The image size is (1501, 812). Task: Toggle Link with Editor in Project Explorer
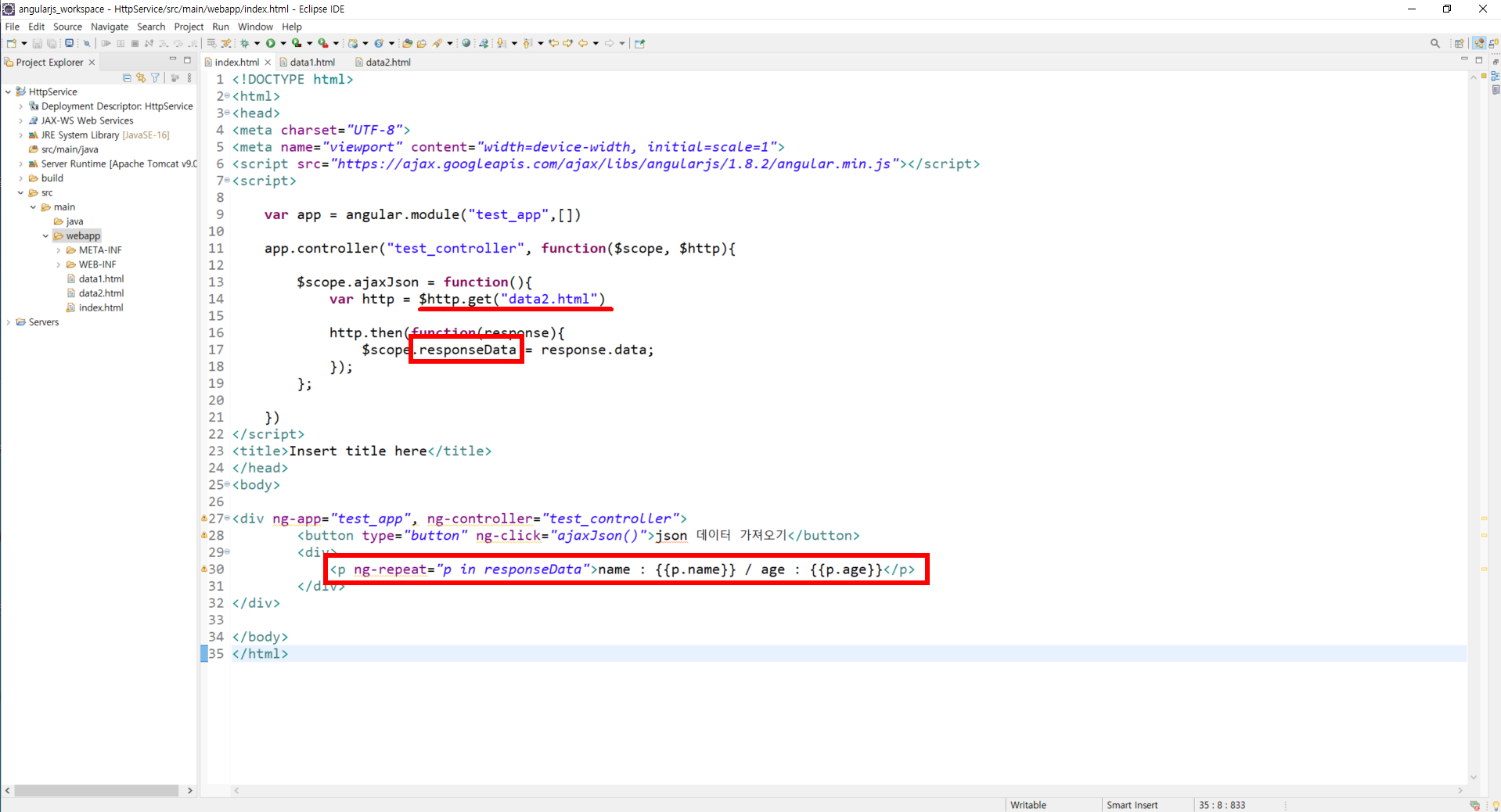click(x=141, y=77)
